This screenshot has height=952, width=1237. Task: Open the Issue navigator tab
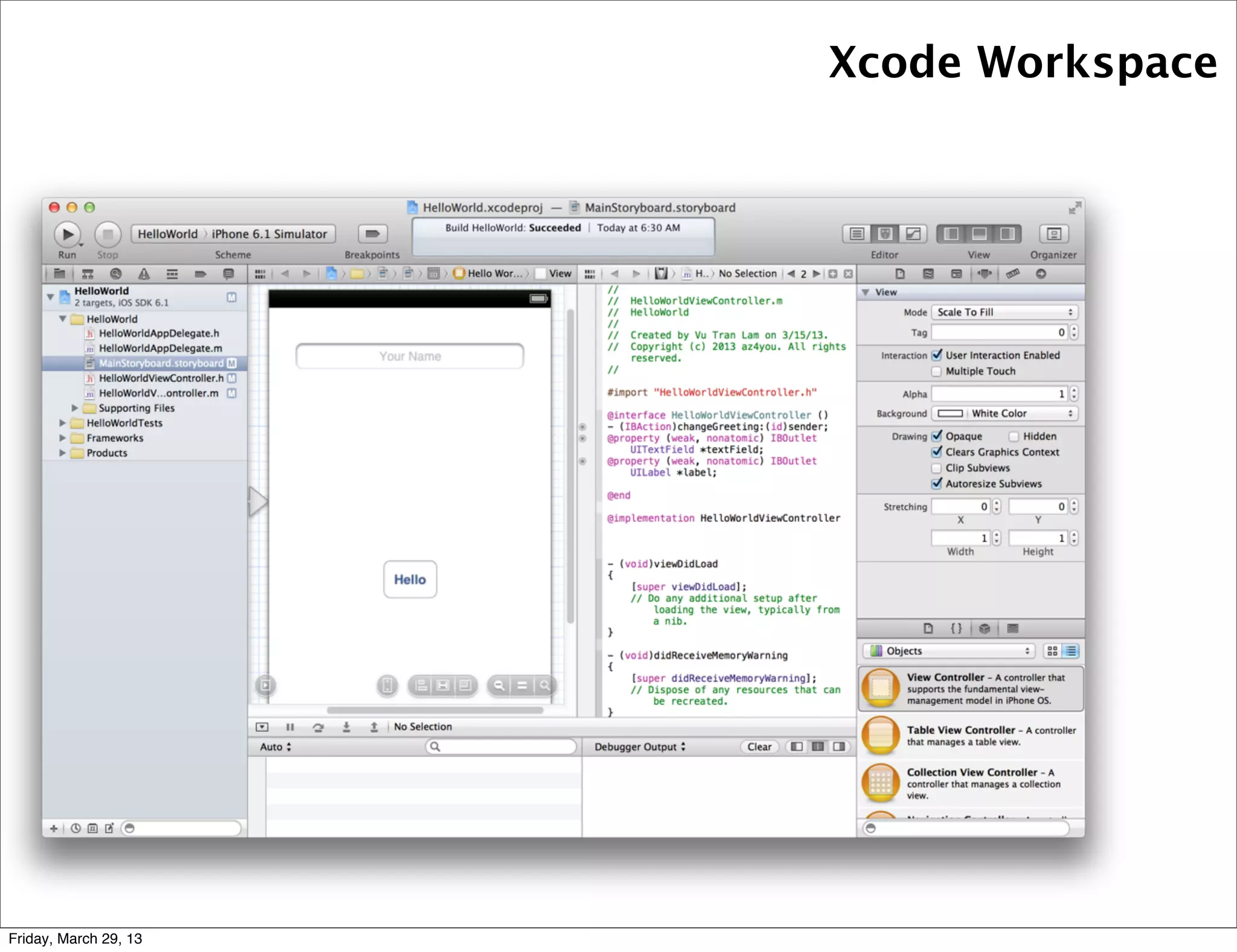144,274
